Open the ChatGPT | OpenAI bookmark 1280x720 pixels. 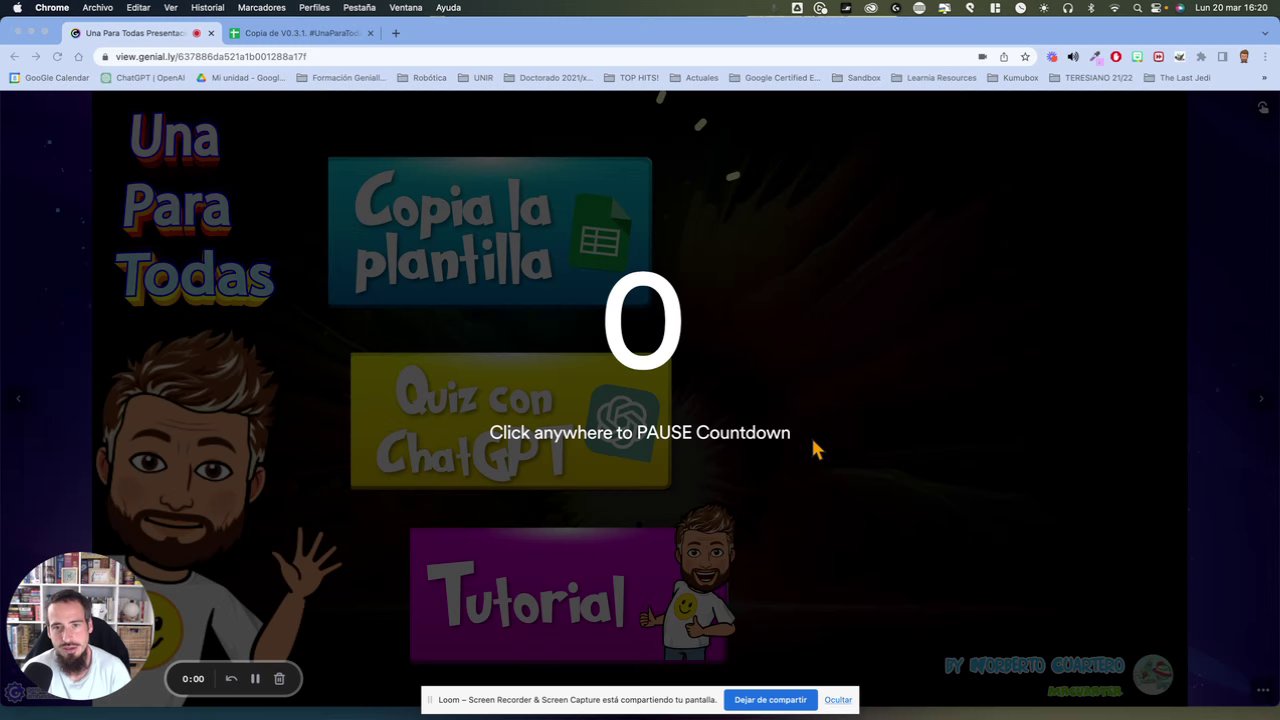pos(143,78)
